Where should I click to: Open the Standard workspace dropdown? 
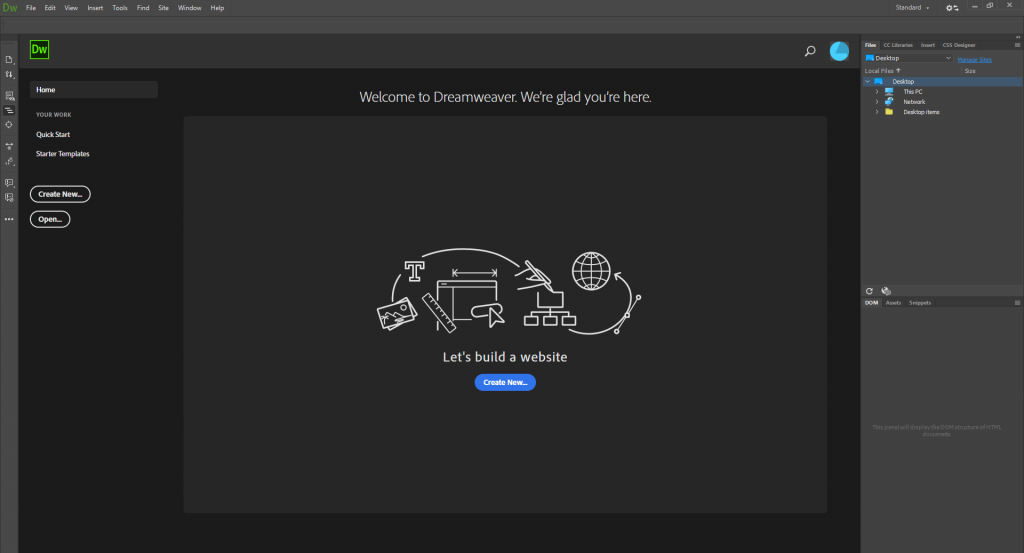click(x=912, y=8)
